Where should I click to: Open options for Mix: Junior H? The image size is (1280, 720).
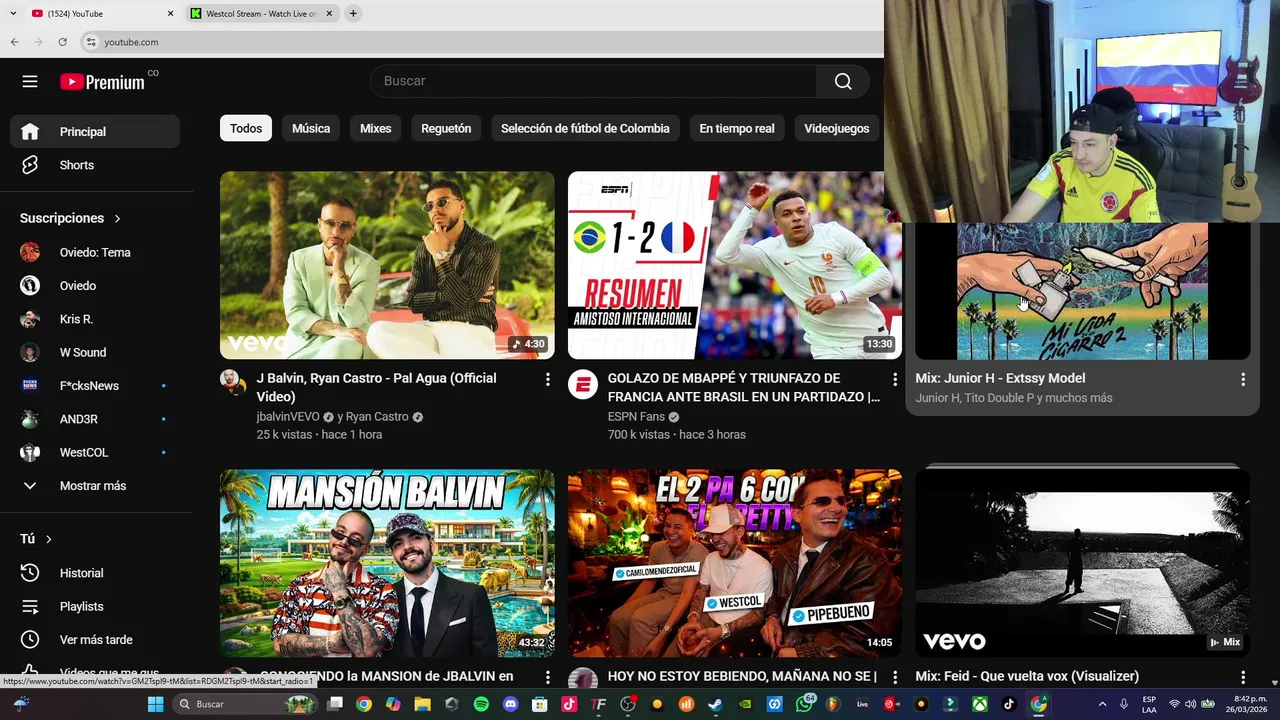1243,379
